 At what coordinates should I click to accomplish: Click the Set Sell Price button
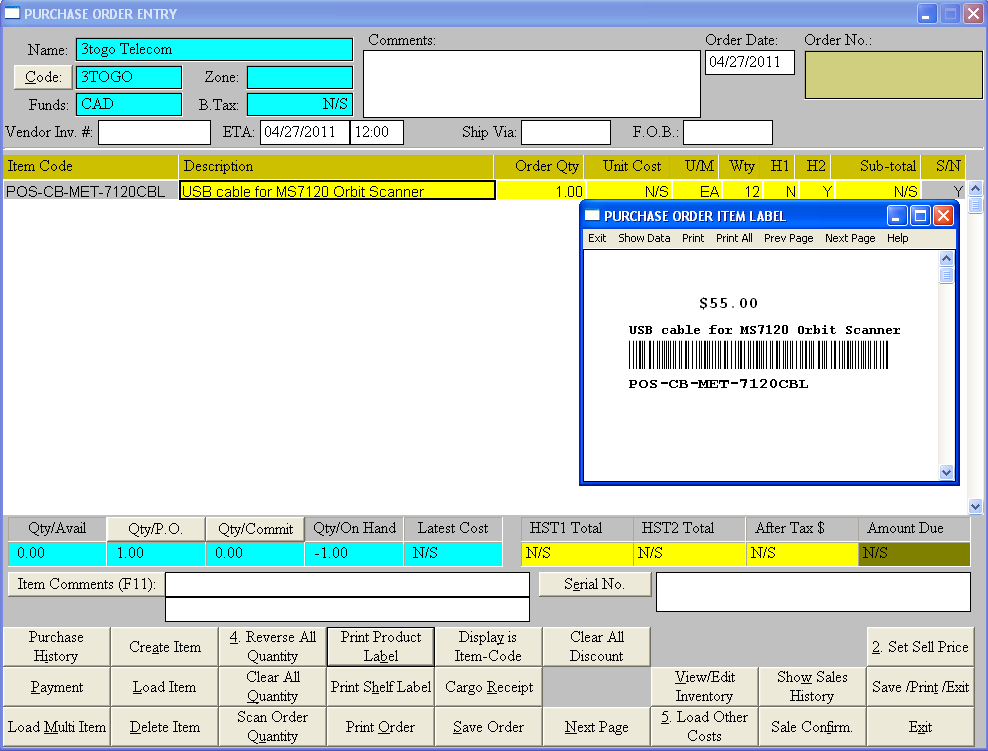click(x=920, y=647)
